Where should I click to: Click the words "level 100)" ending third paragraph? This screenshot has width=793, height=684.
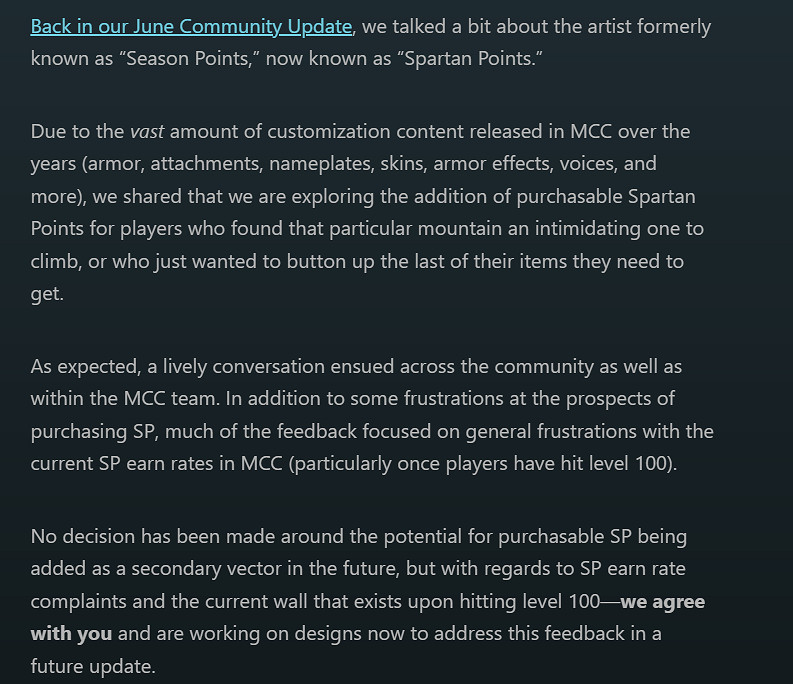click(626, 464)
